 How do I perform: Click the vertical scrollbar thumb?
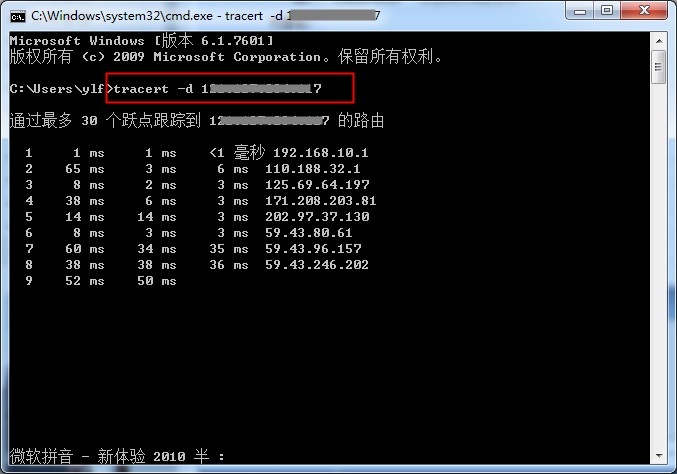pos(659,67)
